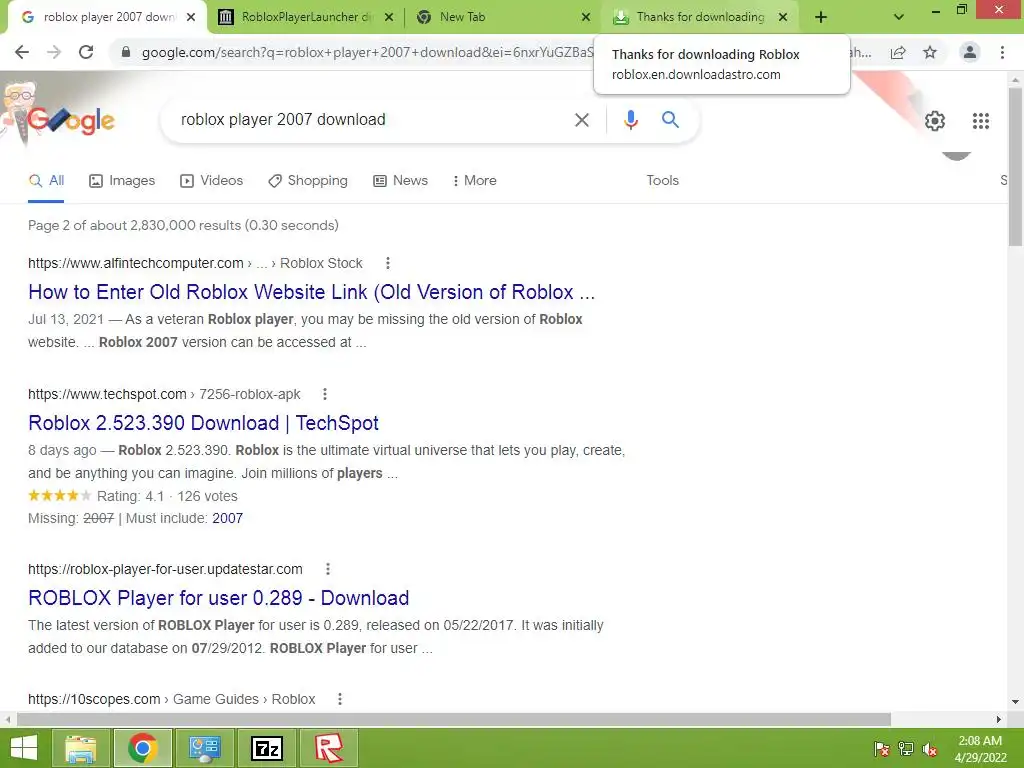The width and height of the screenshot is (1024, 768).
Task: Click the techspot.com URL breadcrumb
Action: click(x=164, y=394)
